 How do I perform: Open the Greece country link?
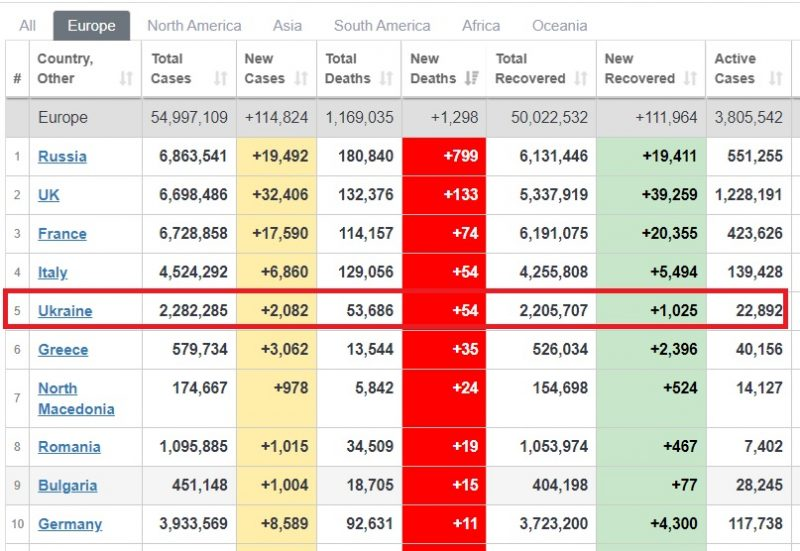pos(63,349)
